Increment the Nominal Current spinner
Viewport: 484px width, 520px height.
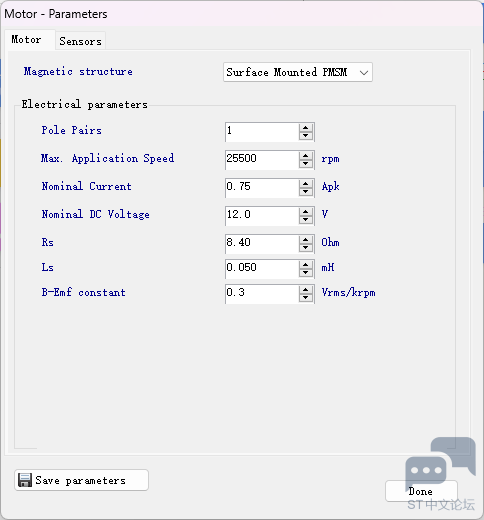pos(305,184)
